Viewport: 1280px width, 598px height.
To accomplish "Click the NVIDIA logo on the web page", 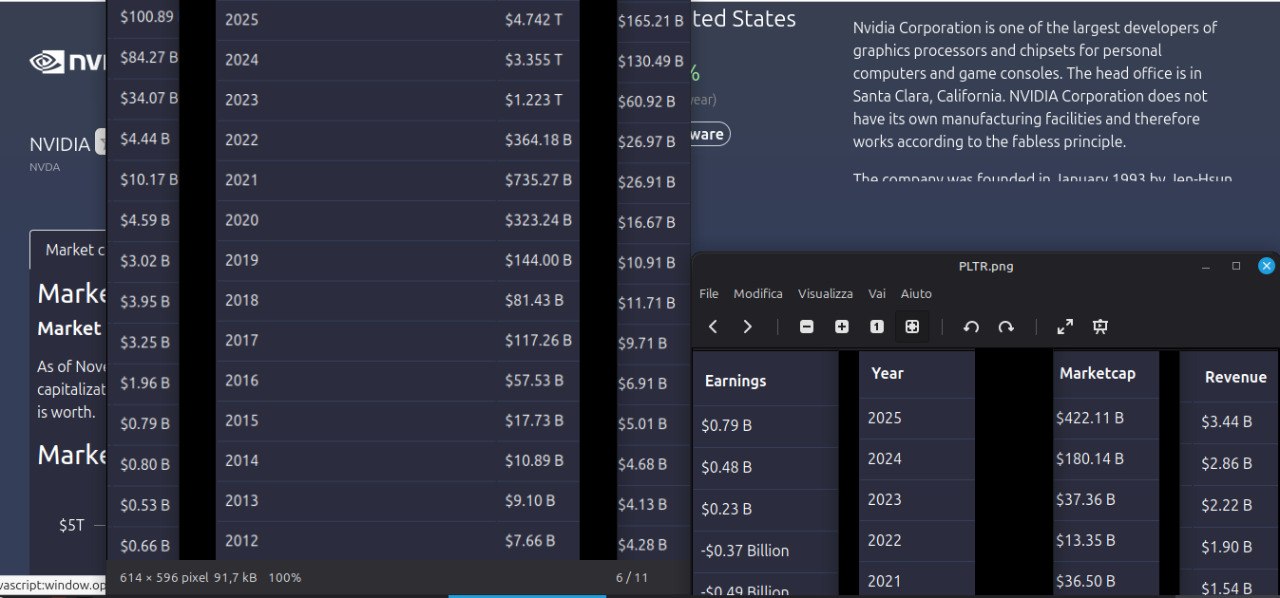I will point(67,62).
